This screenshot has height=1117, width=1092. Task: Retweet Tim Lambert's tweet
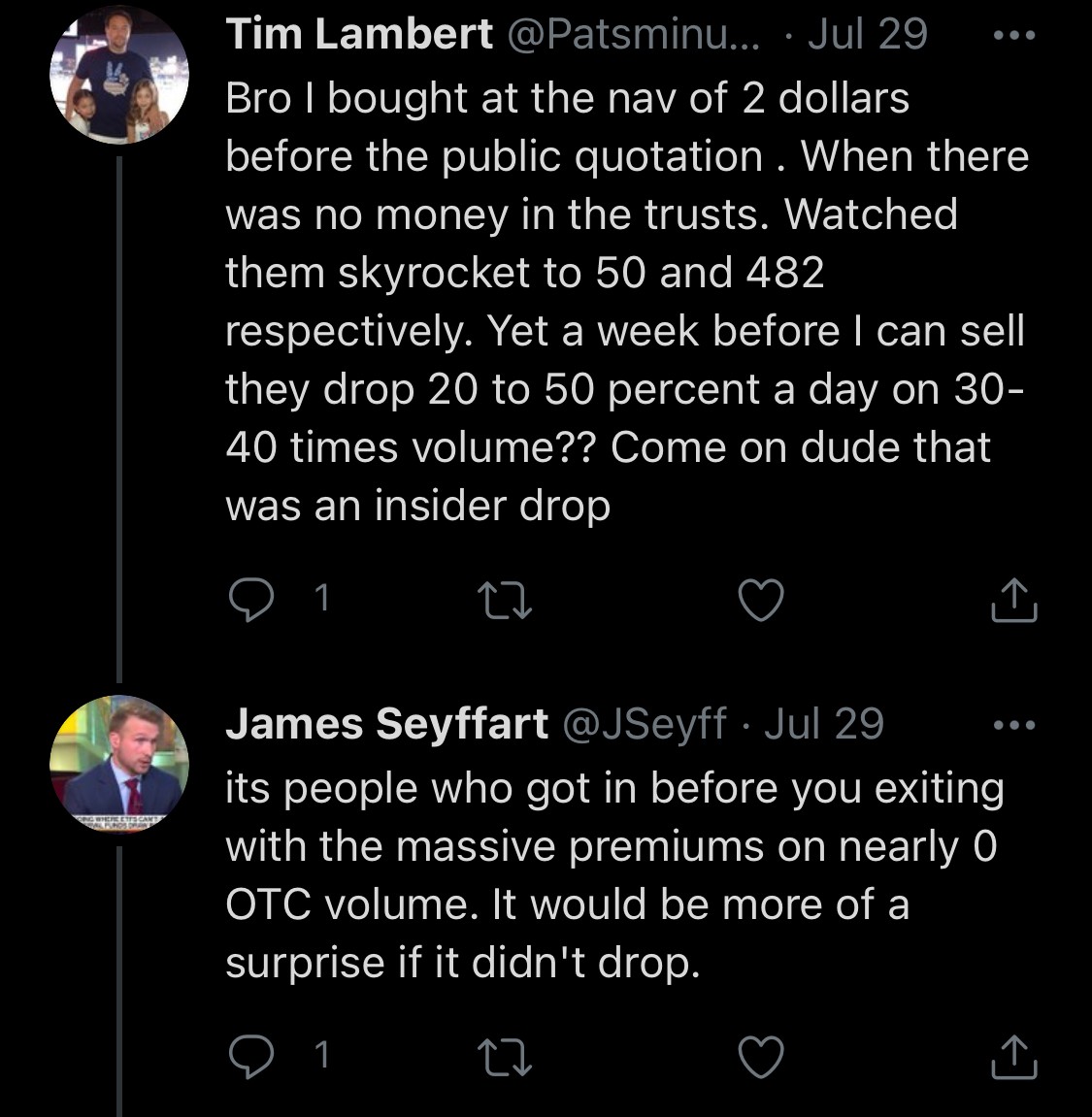[x=505, y=600]
